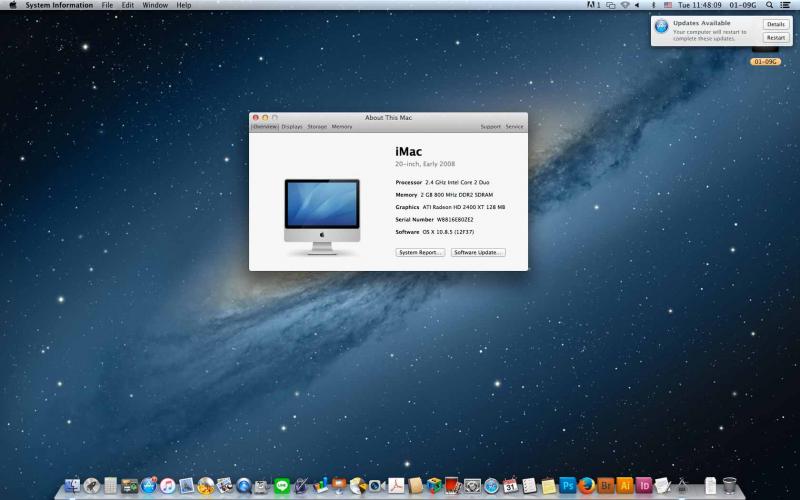Click the System Report button

click(x=420, y=253)
